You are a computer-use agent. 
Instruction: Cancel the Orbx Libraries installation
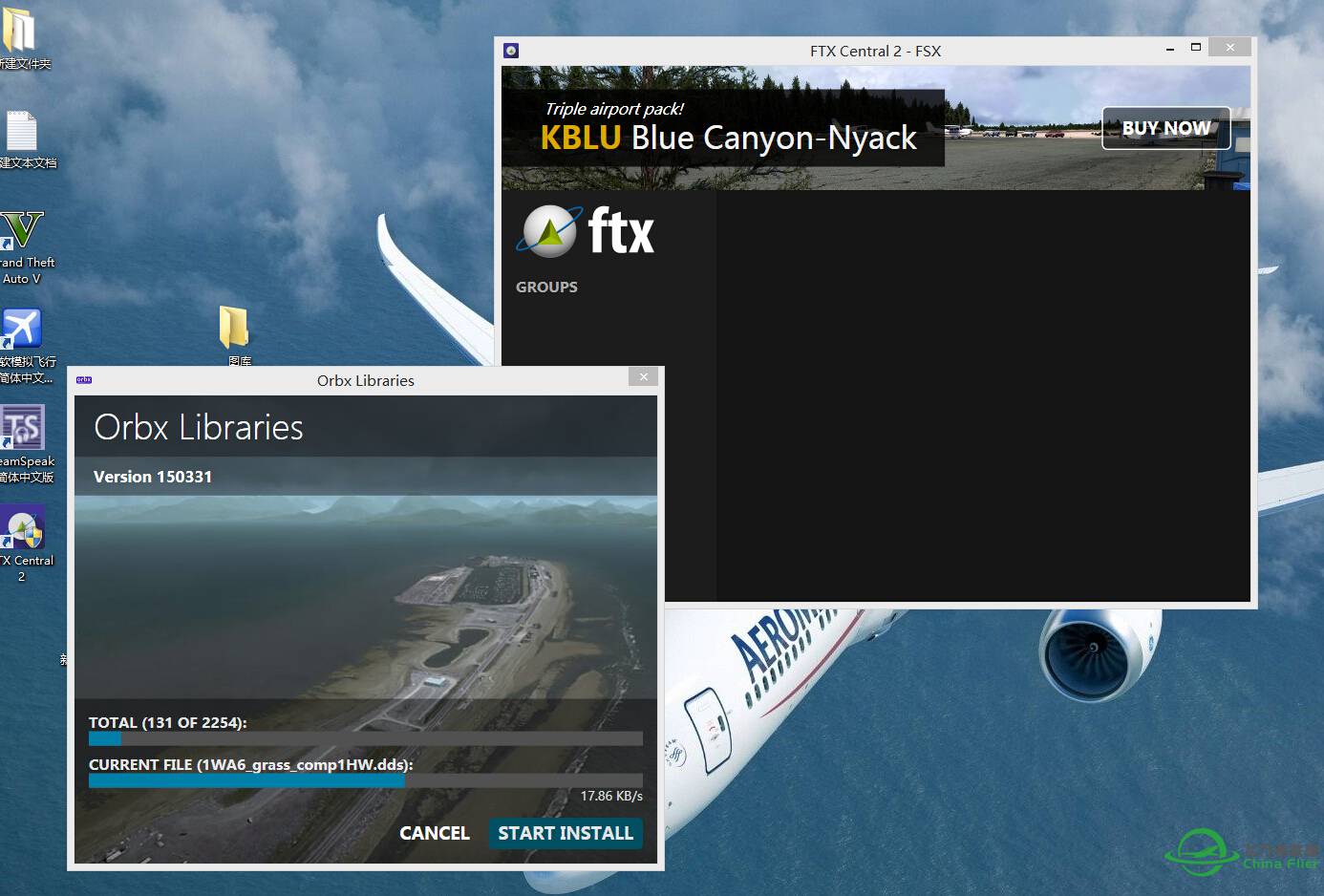pyautogui.click(x=435, y=833)
